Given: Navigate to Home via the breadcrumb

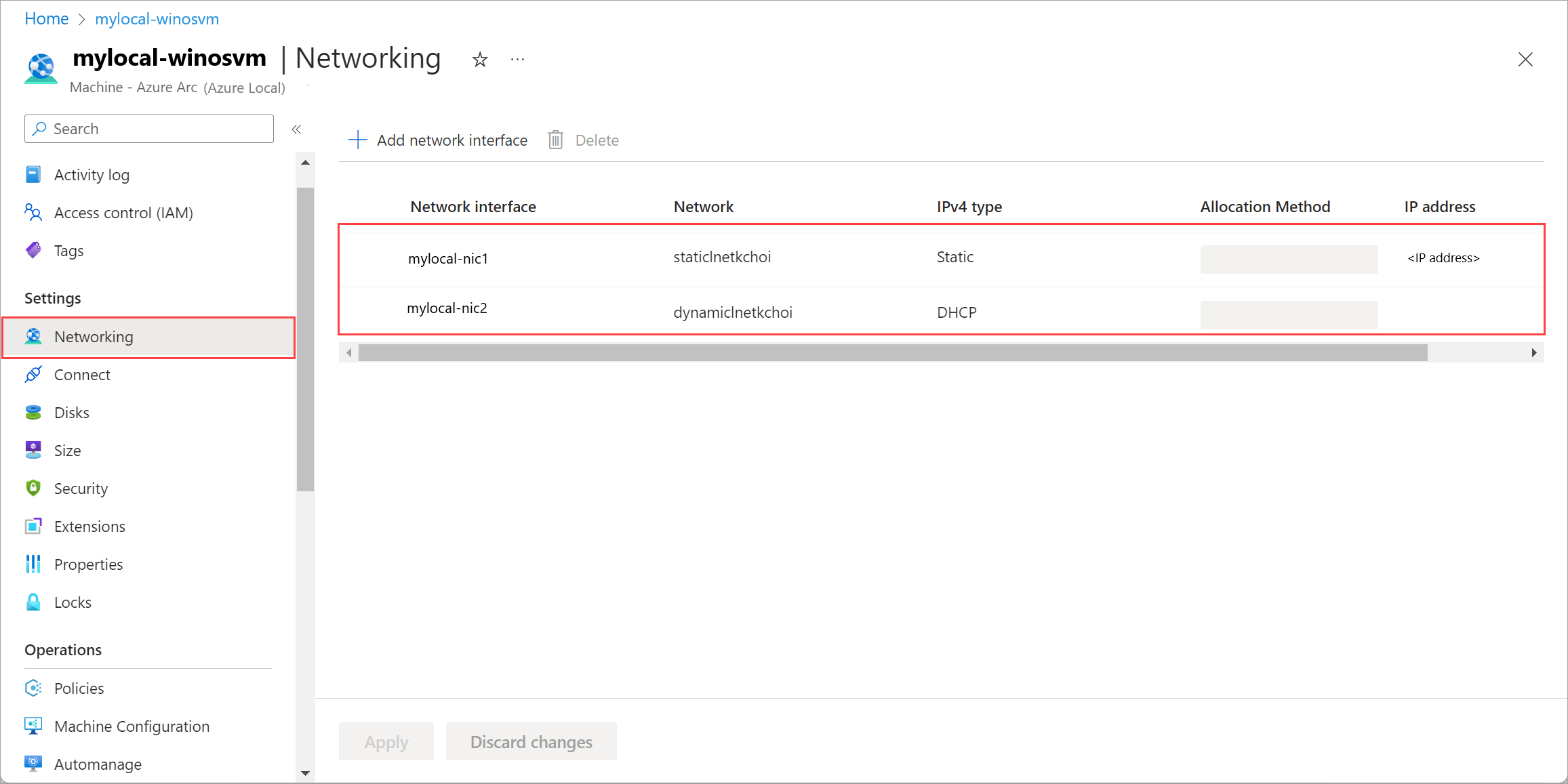Looking at the screenshot, I should [x=46, y=18].
